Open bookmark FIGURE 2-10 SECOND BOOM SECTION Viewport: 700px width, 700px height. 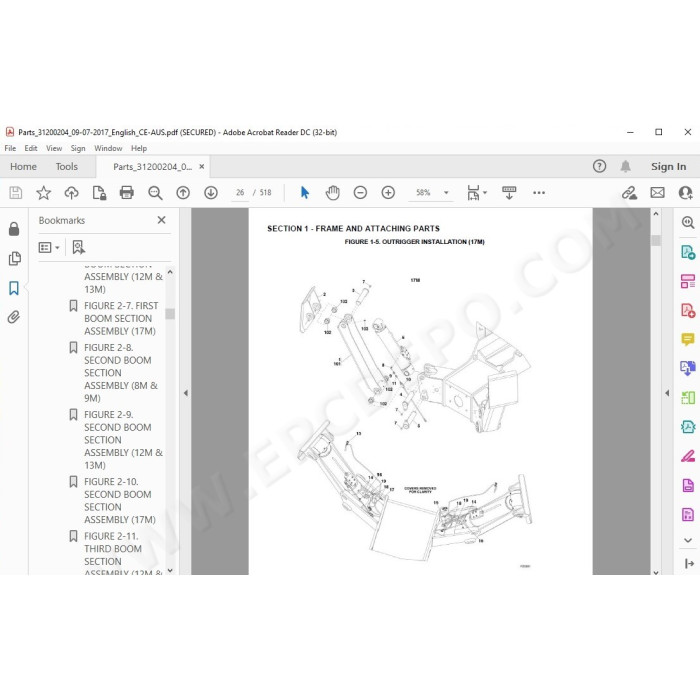click(120, 500)
